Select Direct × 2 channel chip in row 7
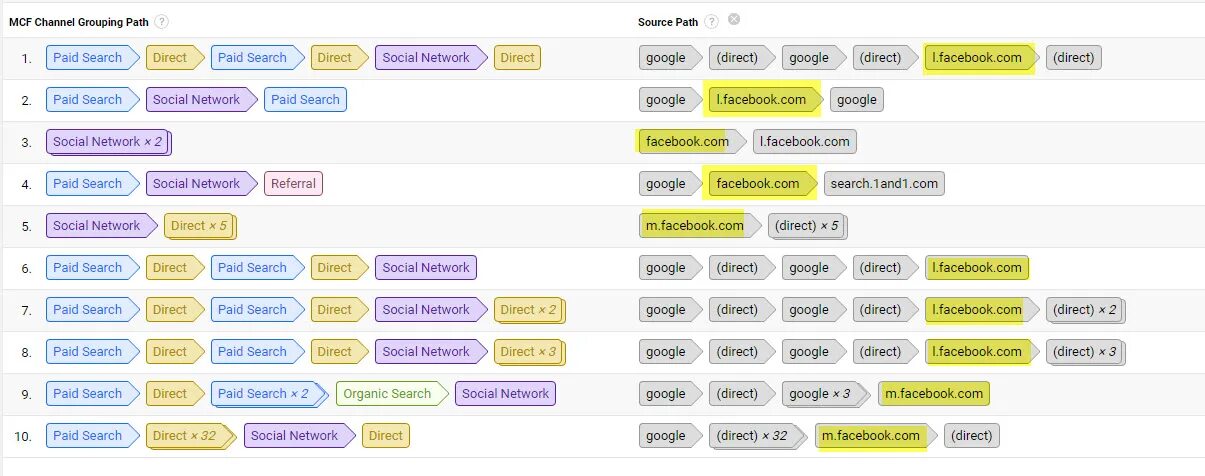Image resolution: width=1205 pixels, height=476 pixels. (x=527, y=310)
